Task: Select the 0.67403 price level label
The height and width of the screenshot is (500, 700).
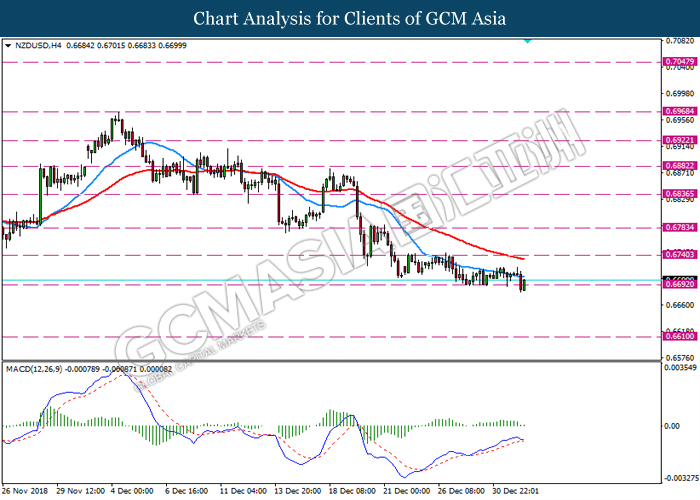Action: [x=680, y=254]
